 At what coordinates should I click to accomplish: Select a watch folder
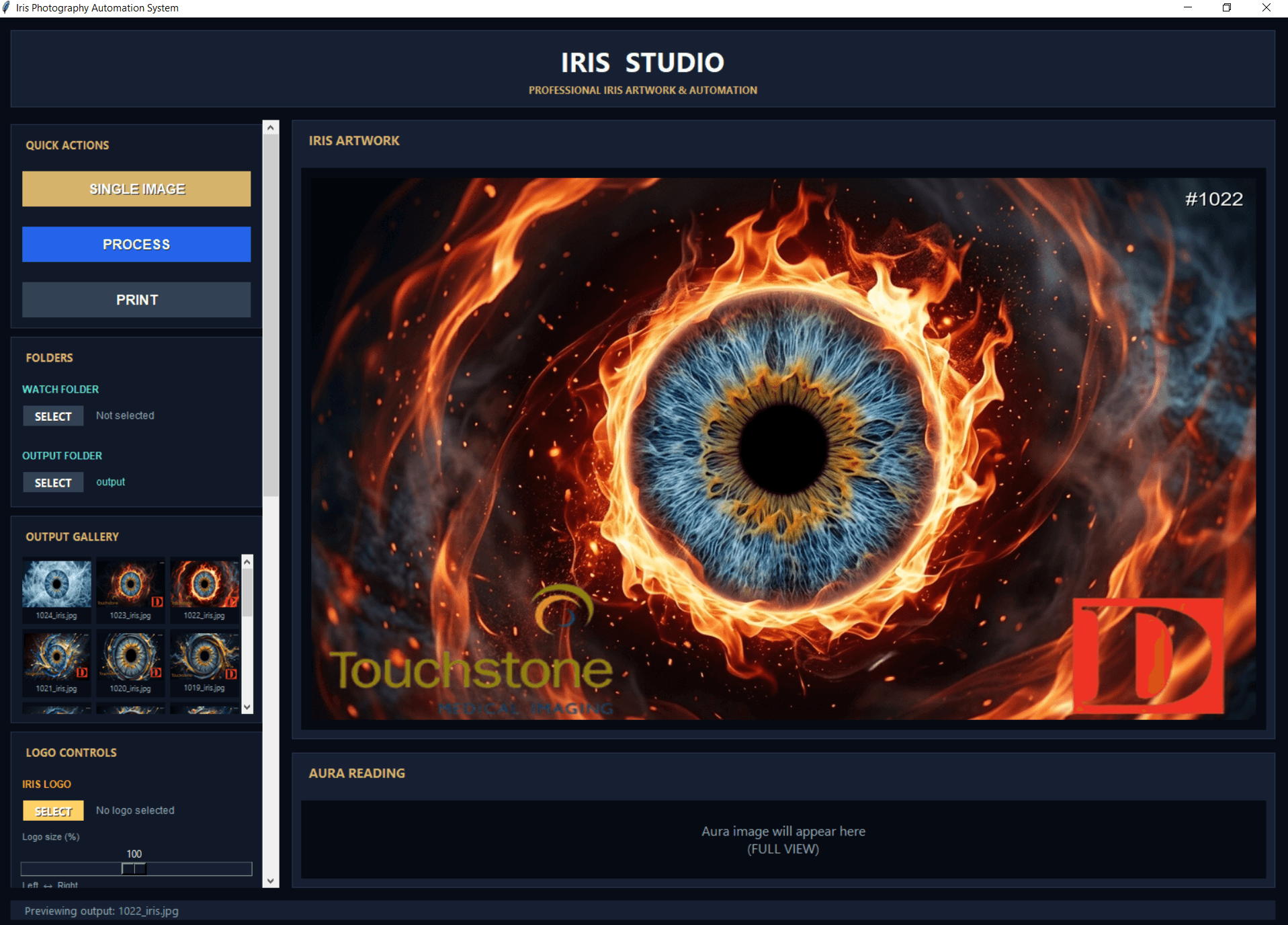[53, 416]
